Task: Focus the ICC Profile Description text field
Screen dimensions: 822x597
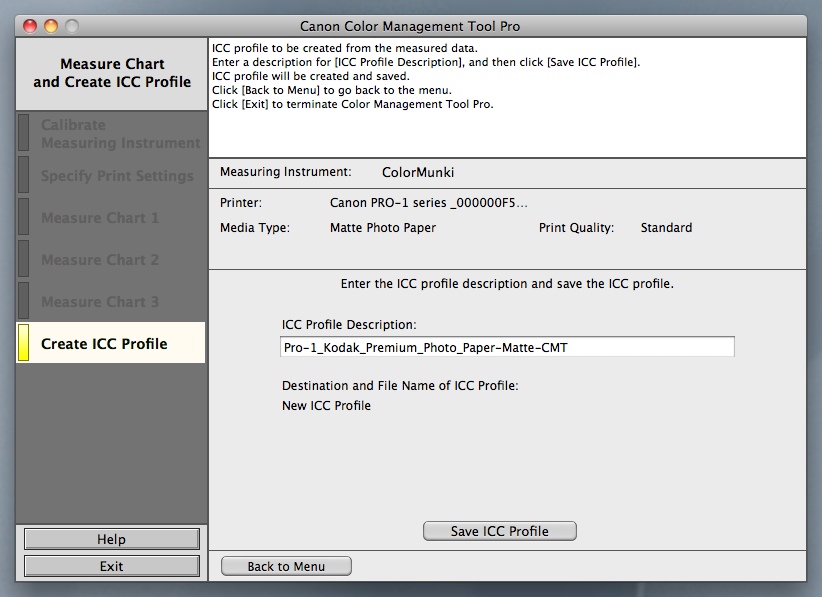Action: pos(507,347)
